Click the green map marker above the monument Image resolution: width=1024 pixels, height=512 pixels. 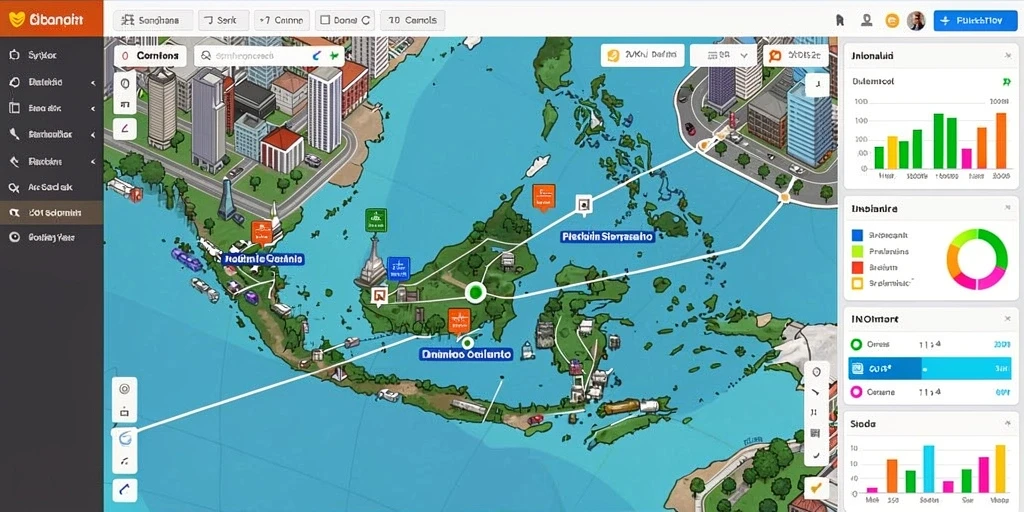[x=376, y=220]
